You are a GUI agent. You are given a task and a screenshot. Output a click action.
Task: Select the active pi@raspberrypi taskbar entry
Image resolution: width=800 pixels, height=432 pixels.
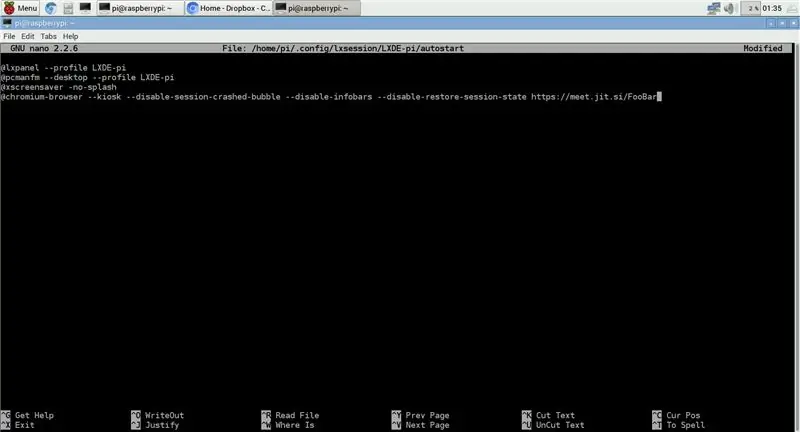pos(317,8)
